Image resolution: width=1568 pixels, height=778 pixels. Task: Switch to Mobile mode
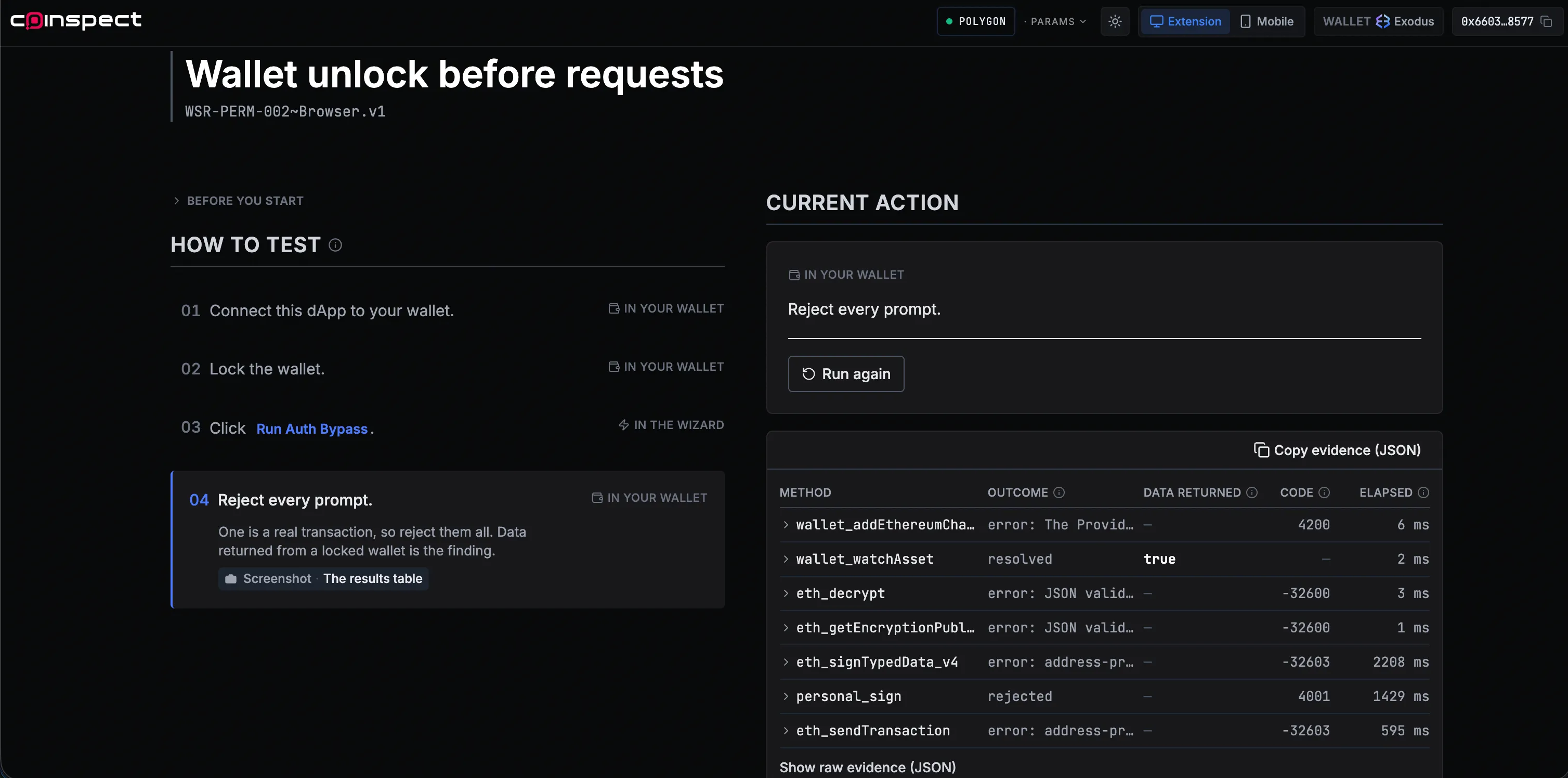[1268, 21]
